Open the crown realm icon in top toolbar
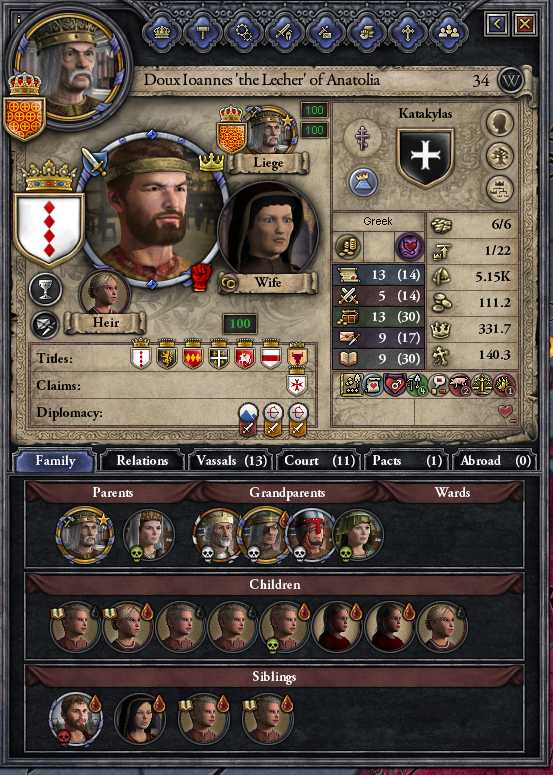Viewport: 553px width, 775px height. (162, 33)
